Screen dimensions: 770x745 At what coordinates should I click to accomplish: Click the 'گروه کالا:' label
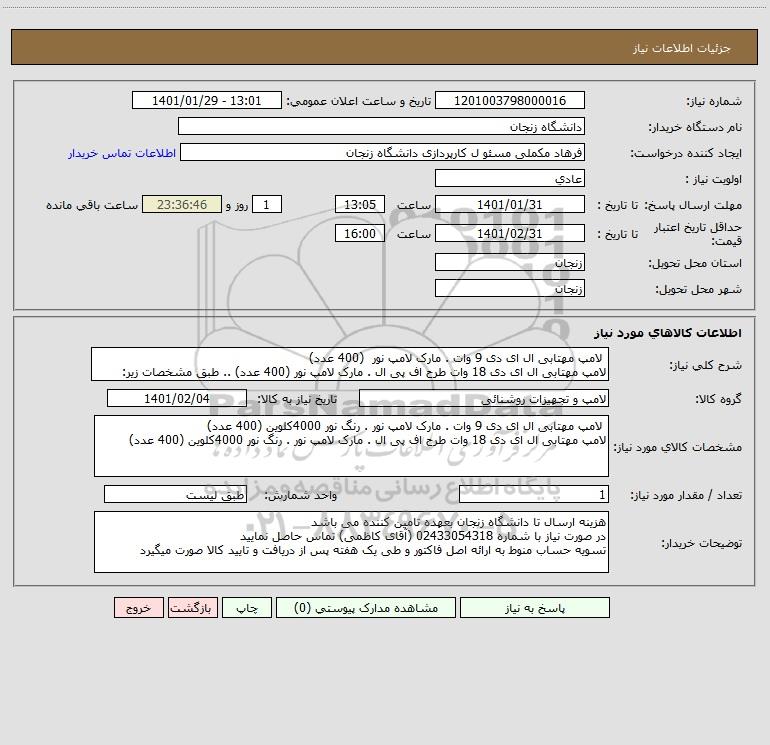(718, 399)
